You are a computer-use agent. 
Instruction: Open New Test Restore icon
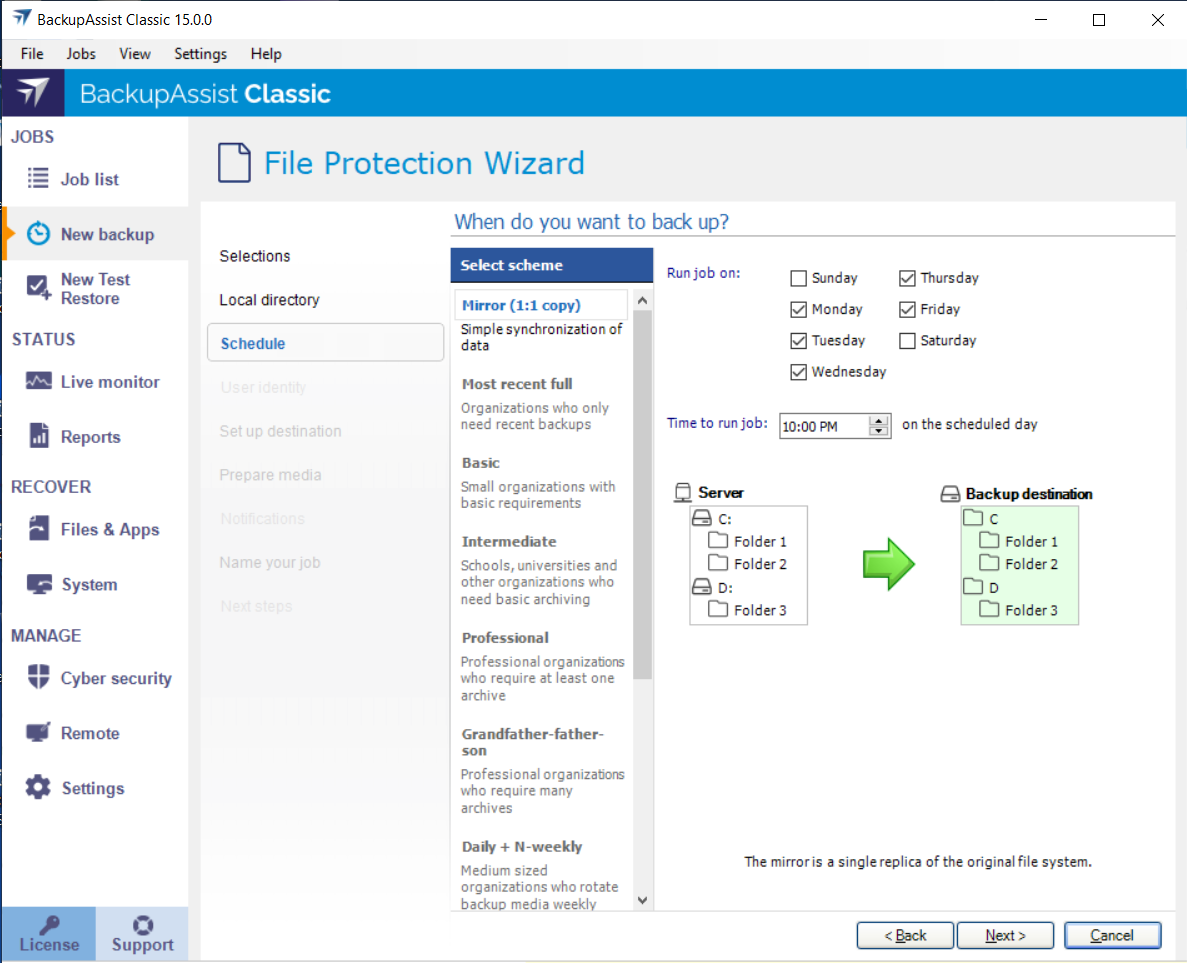[x=38, y=288]
